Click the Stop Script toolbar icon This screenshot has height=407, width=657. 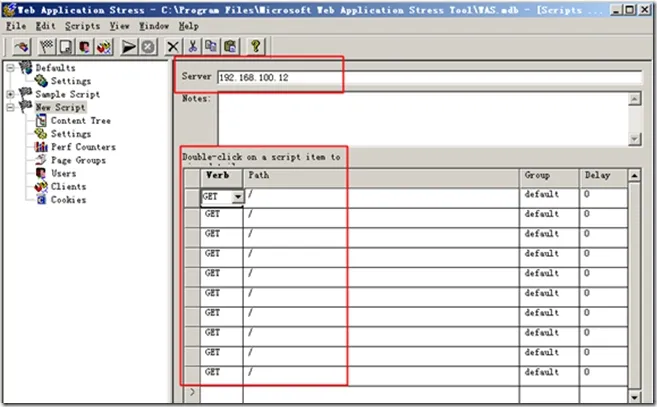(x=148, y=47)
